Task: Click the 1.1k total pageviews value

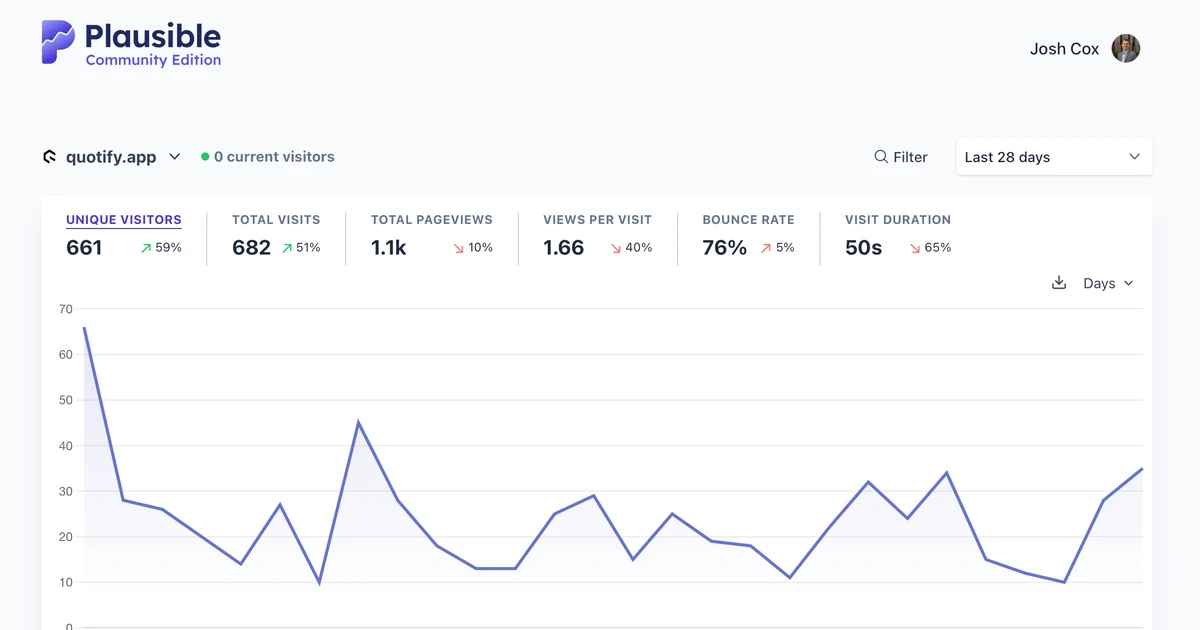Action: (389, 248)
